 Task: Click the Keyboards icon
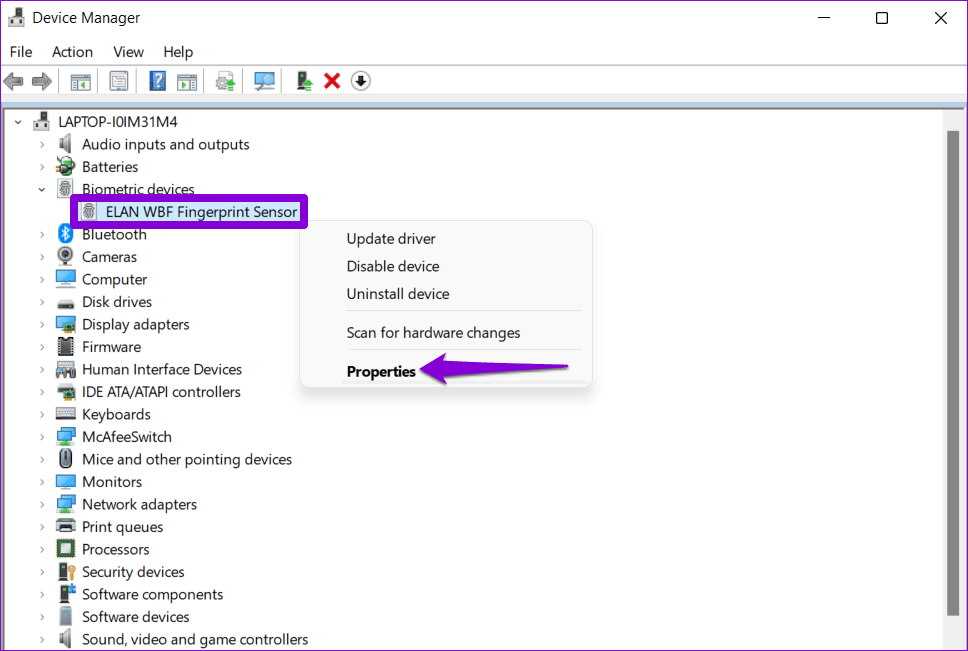pos(65,413)
